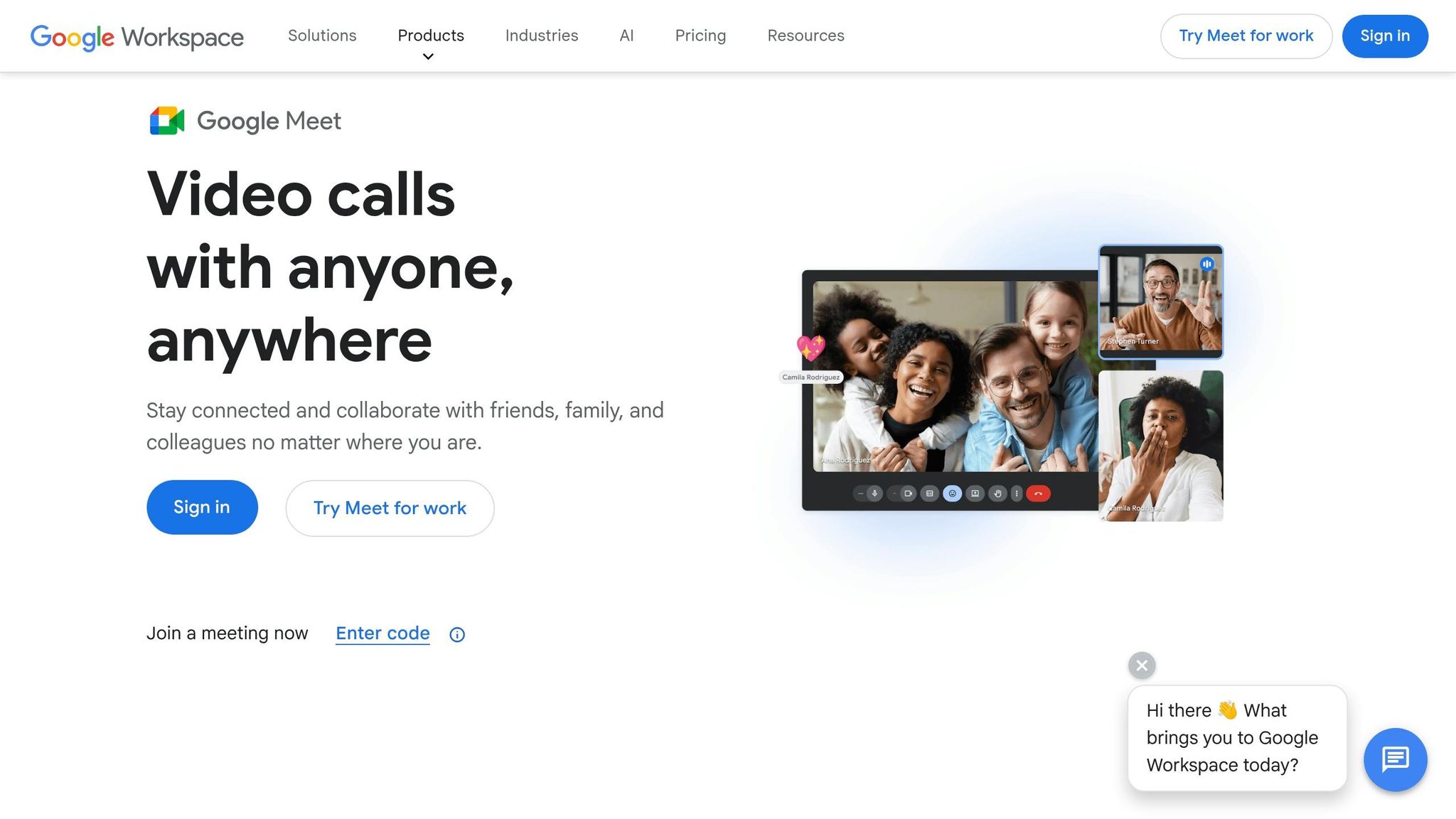Open the camera options arrow
The height and width of the screenshot is (819, 1456).
[x=894, y=493]
